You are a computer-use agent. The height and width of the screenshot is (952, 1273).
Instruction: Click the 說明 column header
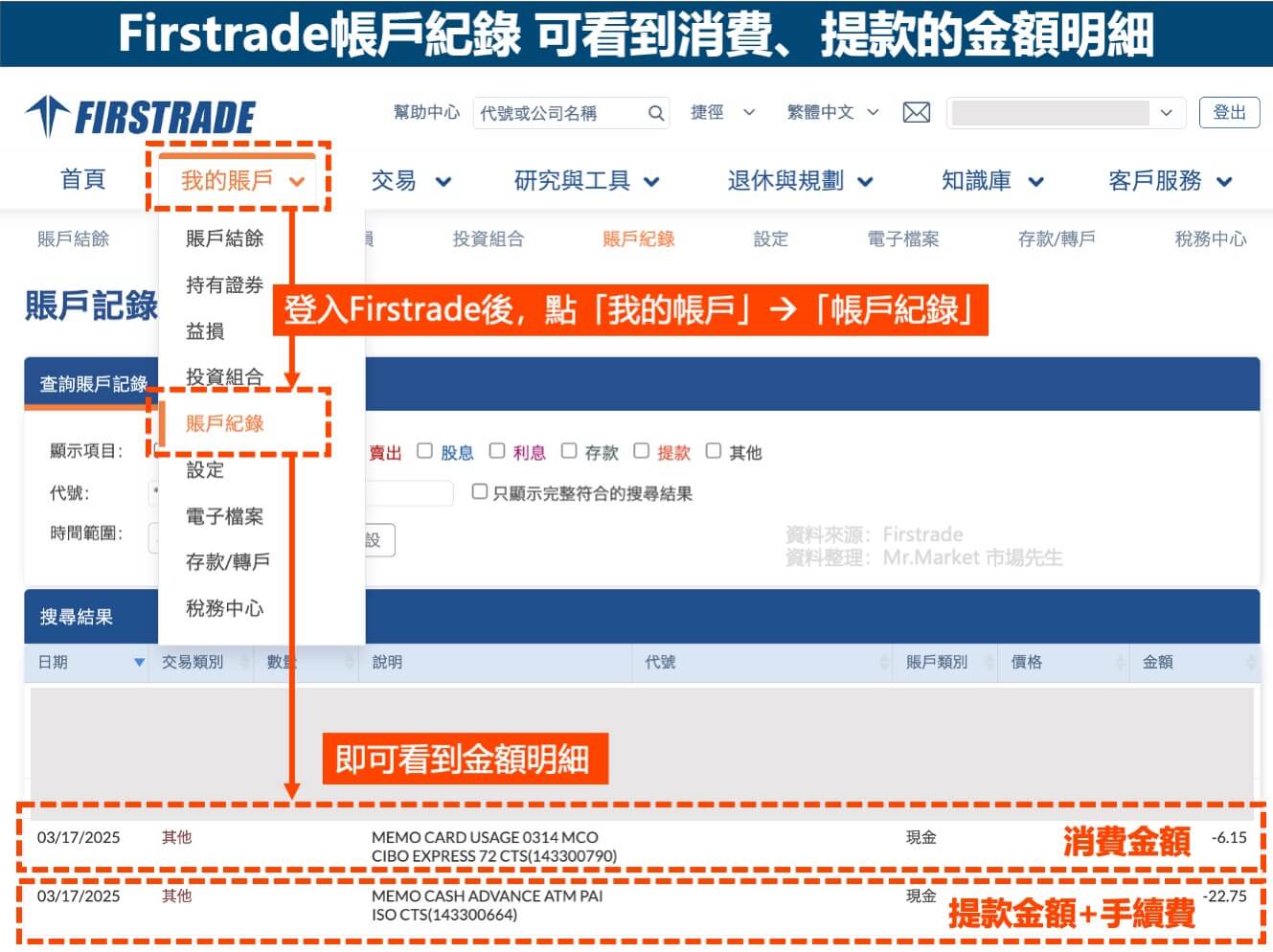(x=387, y=663)
